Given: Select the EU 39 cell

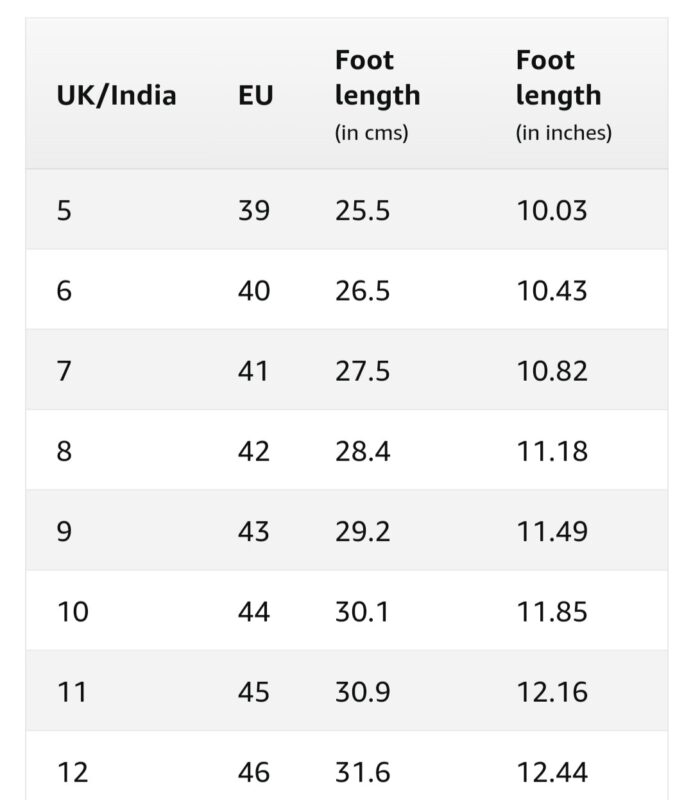Looking at the screenshot, I should (x=254, y=211).
